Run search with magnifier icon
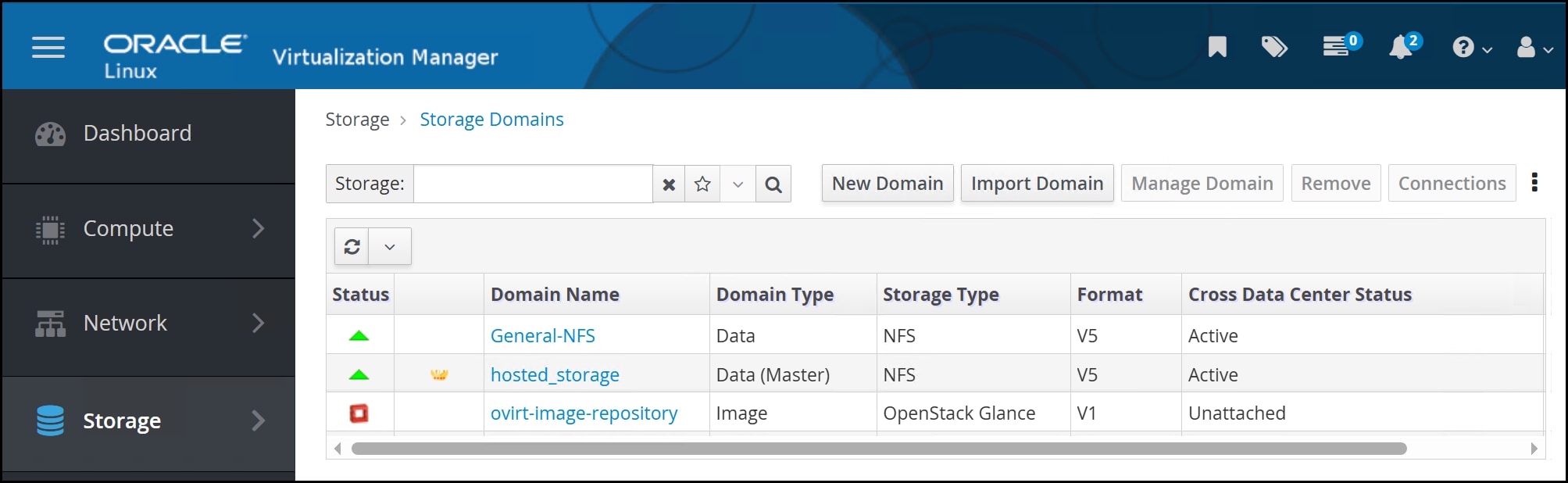The image size is (1568, 483). [773, 184]
